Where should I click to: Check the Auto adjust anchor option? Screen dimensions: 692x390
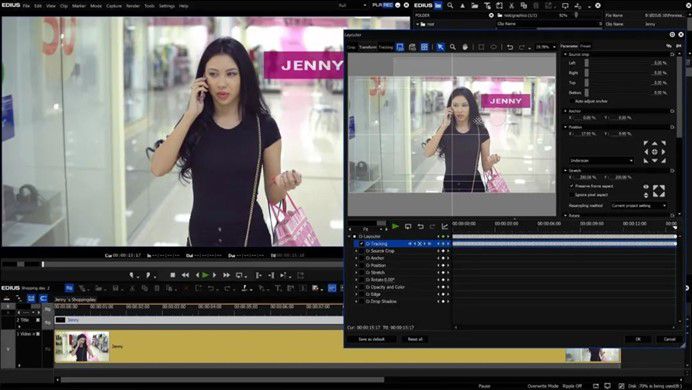pos(572,101)
